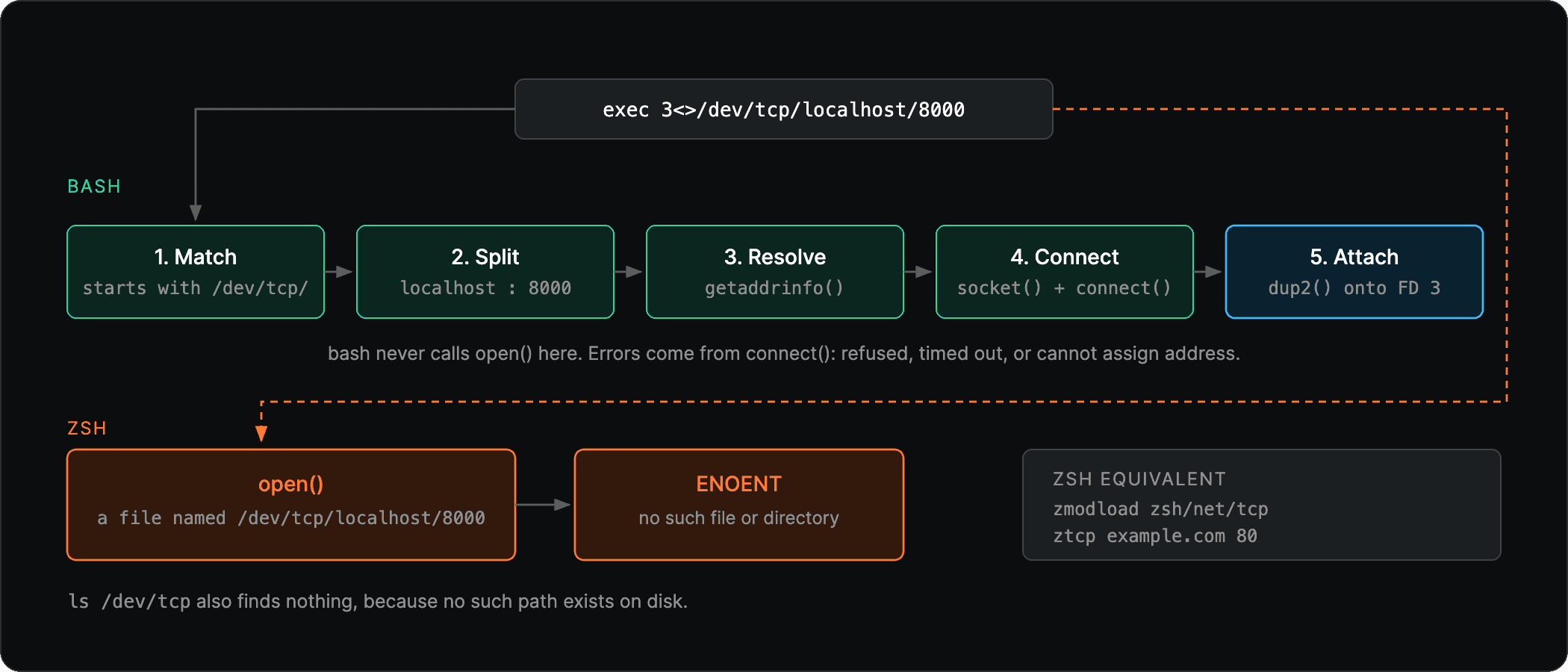This screenshot has height=672, width=1568.
Task: Click the 'ls /dev/tcp also finds nothing' note
Action: point(378,601)
